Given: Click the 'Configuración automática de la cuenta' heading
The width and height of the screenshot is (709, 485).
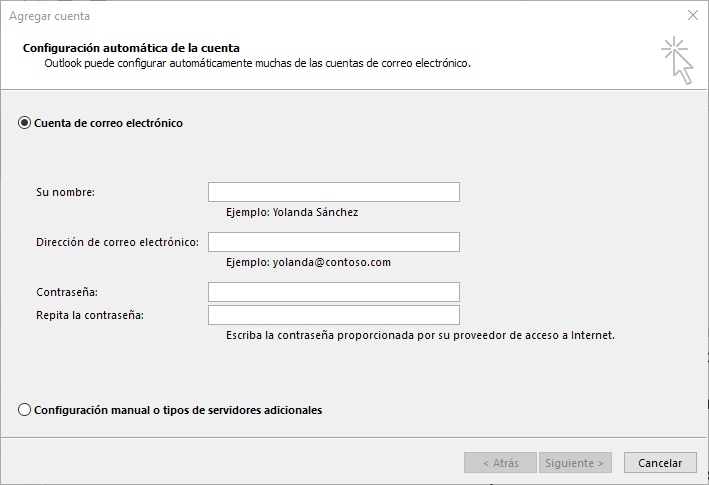Looking at the screenshot, I should [x=131, y=48].
